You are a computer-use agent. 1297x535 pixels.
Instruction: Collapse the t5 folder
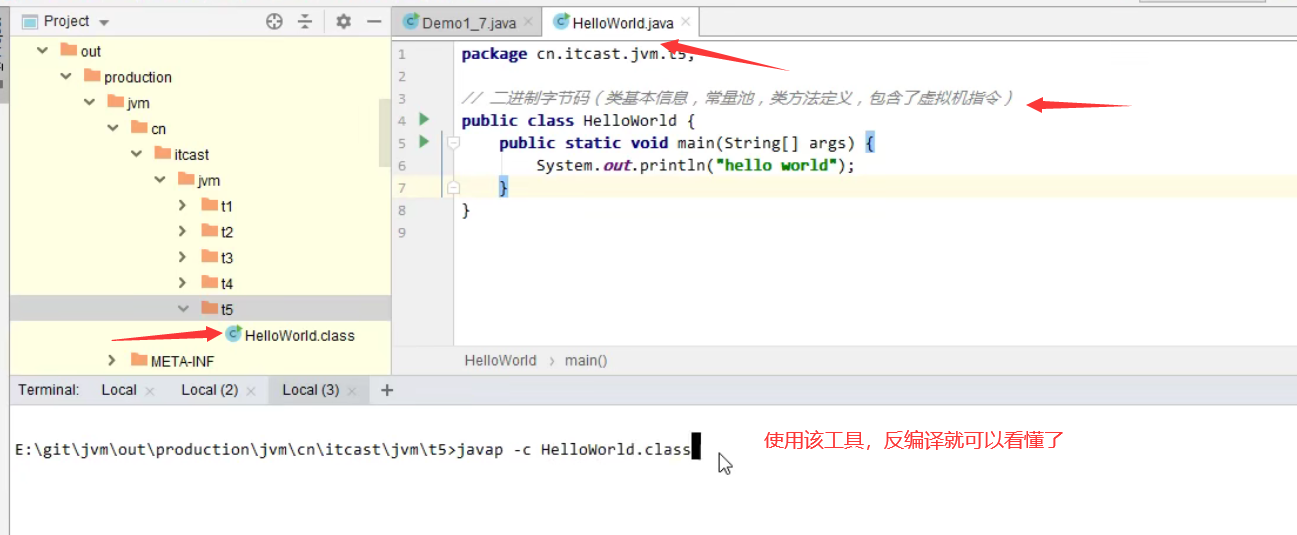[x=183, y=310]
